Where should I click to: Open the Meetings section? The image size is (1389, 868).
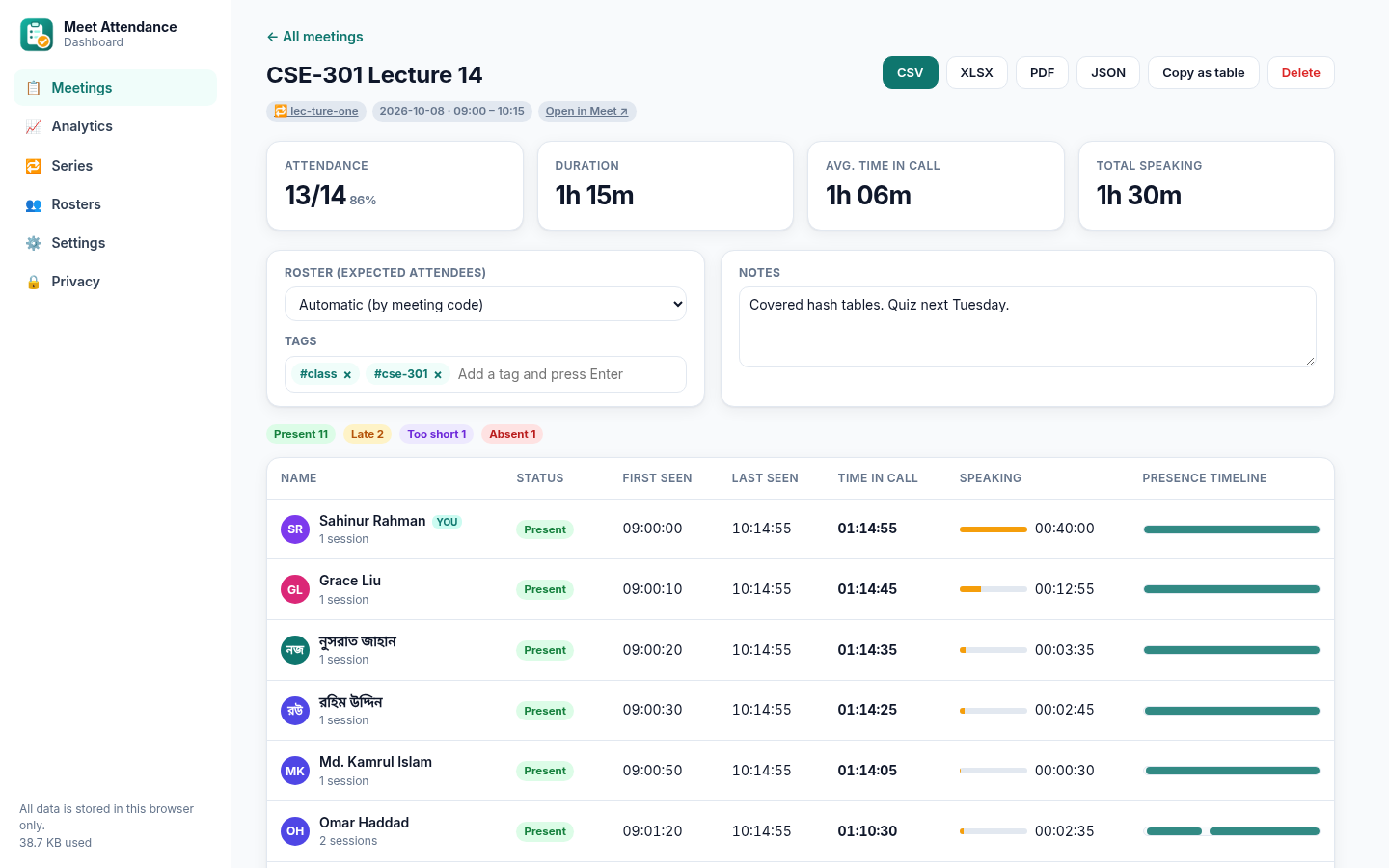115,88
